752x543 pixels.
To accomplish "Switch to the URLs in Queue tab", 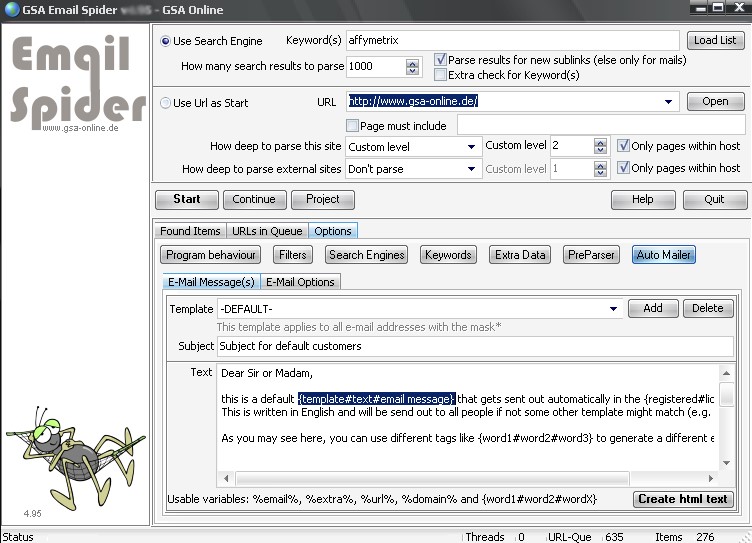I will click(267, 231).
